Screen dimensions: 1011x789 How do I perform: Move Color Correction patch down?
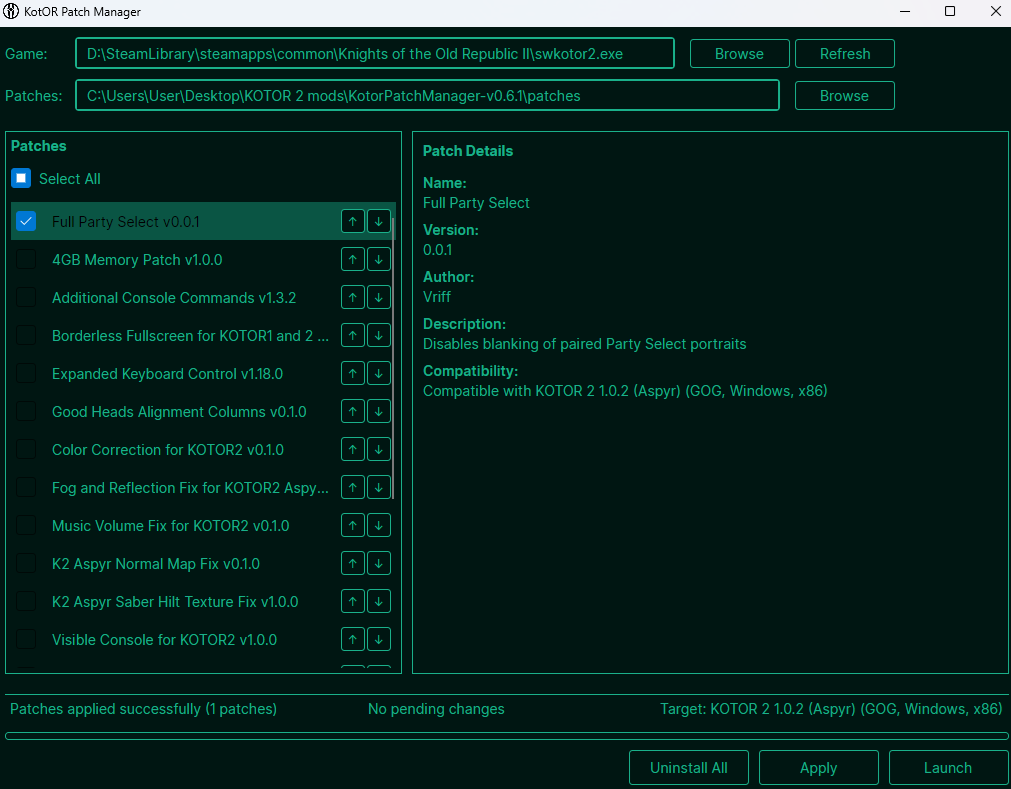pyautogui.click(x=378, y=449)
